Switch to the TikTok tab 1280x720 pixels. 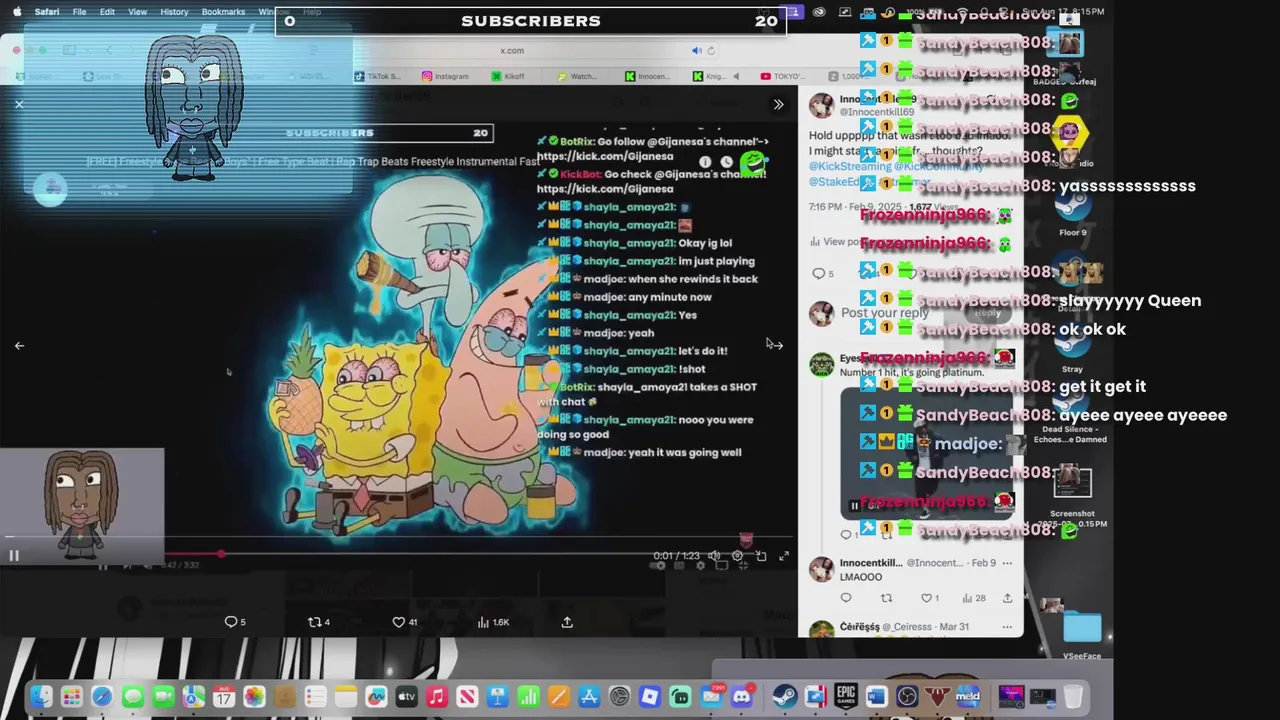point(377,76)
